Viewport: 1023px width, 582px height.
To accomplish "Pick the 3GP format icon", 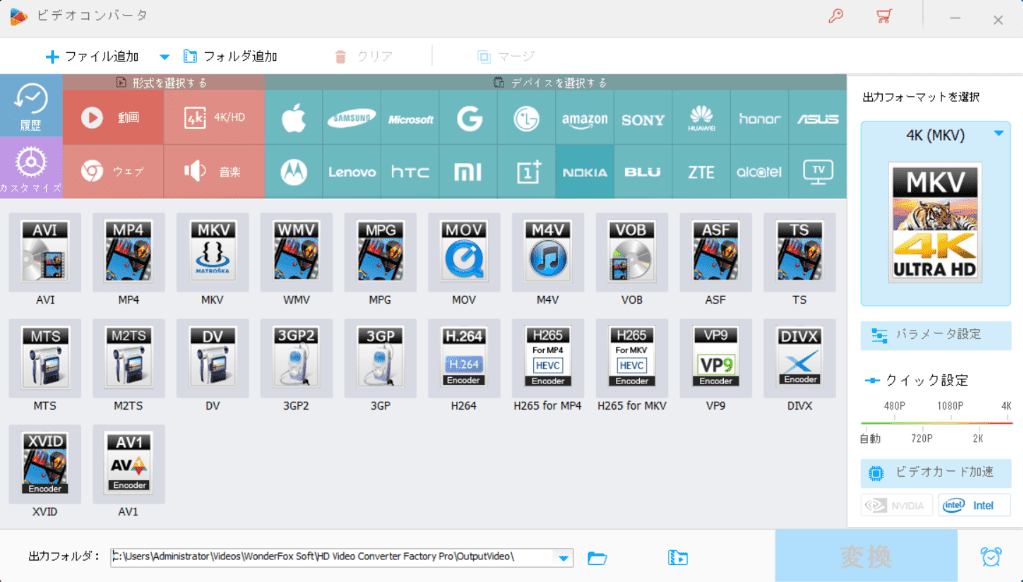I will click(x=380, y=358).
